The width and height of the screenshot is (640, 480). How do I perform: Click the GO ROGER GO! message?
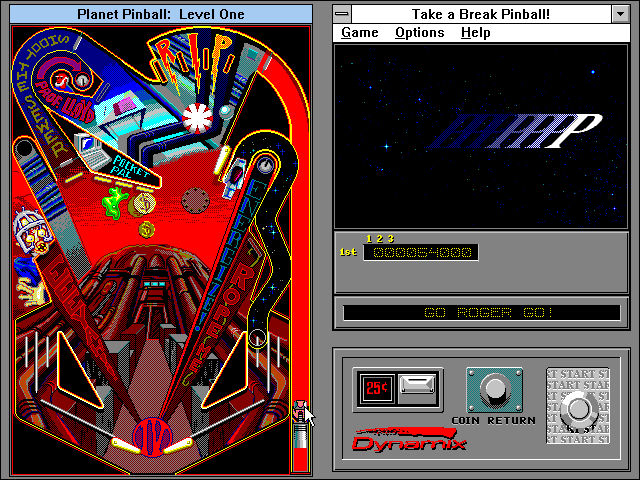click(x=488, y=313)
